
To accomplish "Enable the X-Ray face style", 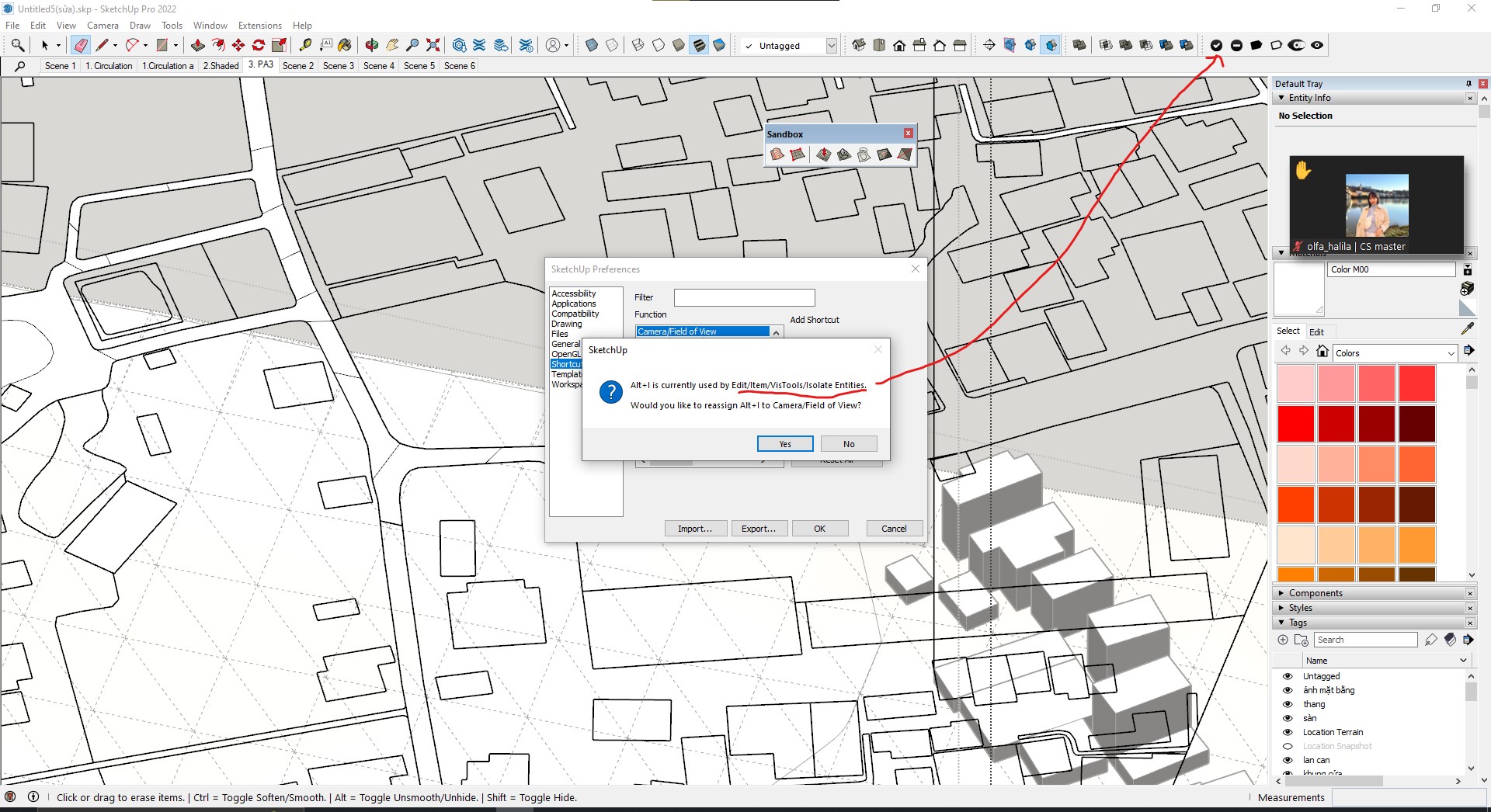I will 592,45.
